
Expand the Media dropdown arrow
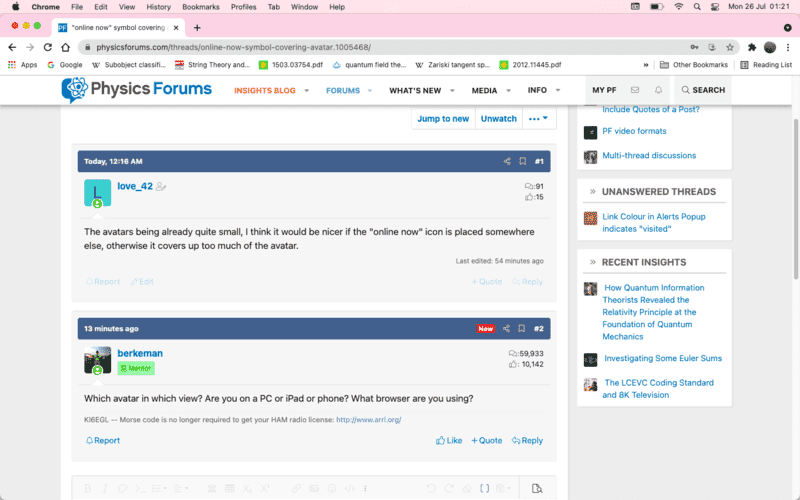508,90
